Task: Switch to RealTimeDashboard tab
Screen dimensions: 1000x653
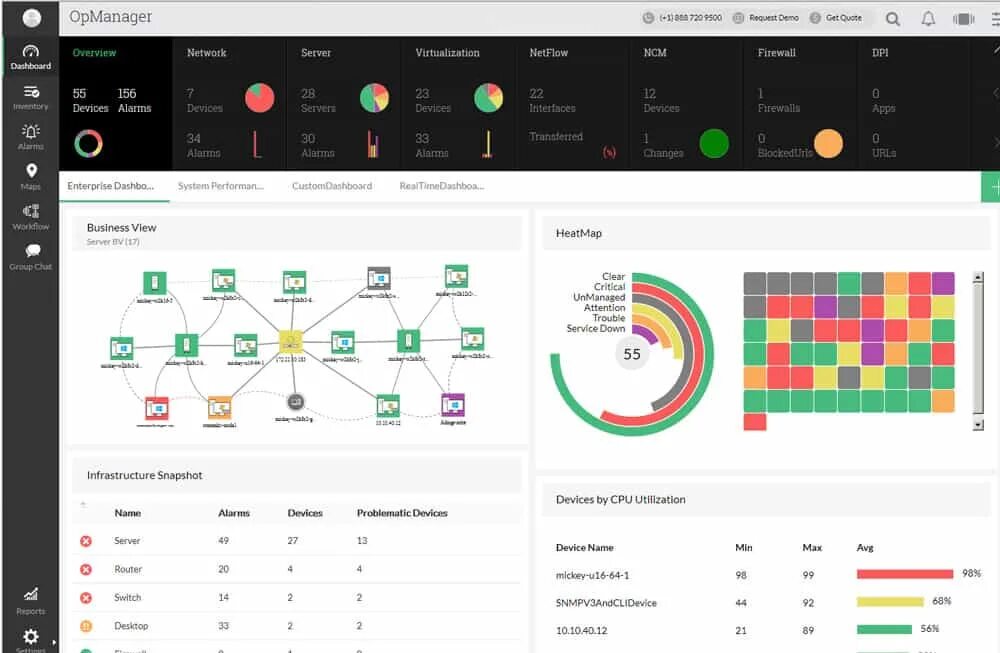Action: point(441,186)
